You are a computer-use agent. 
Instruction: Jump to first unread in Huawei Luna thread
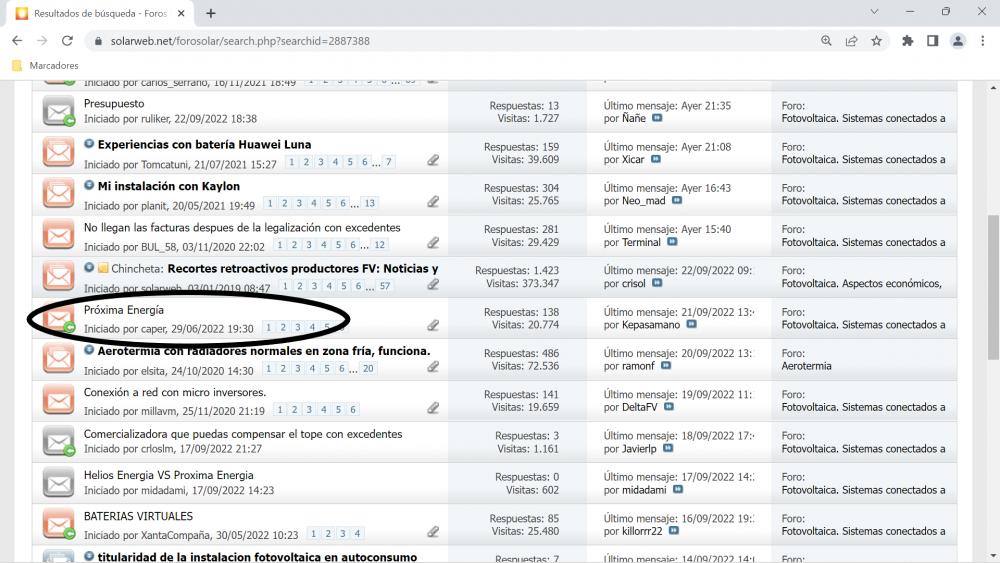pos(89,144)
